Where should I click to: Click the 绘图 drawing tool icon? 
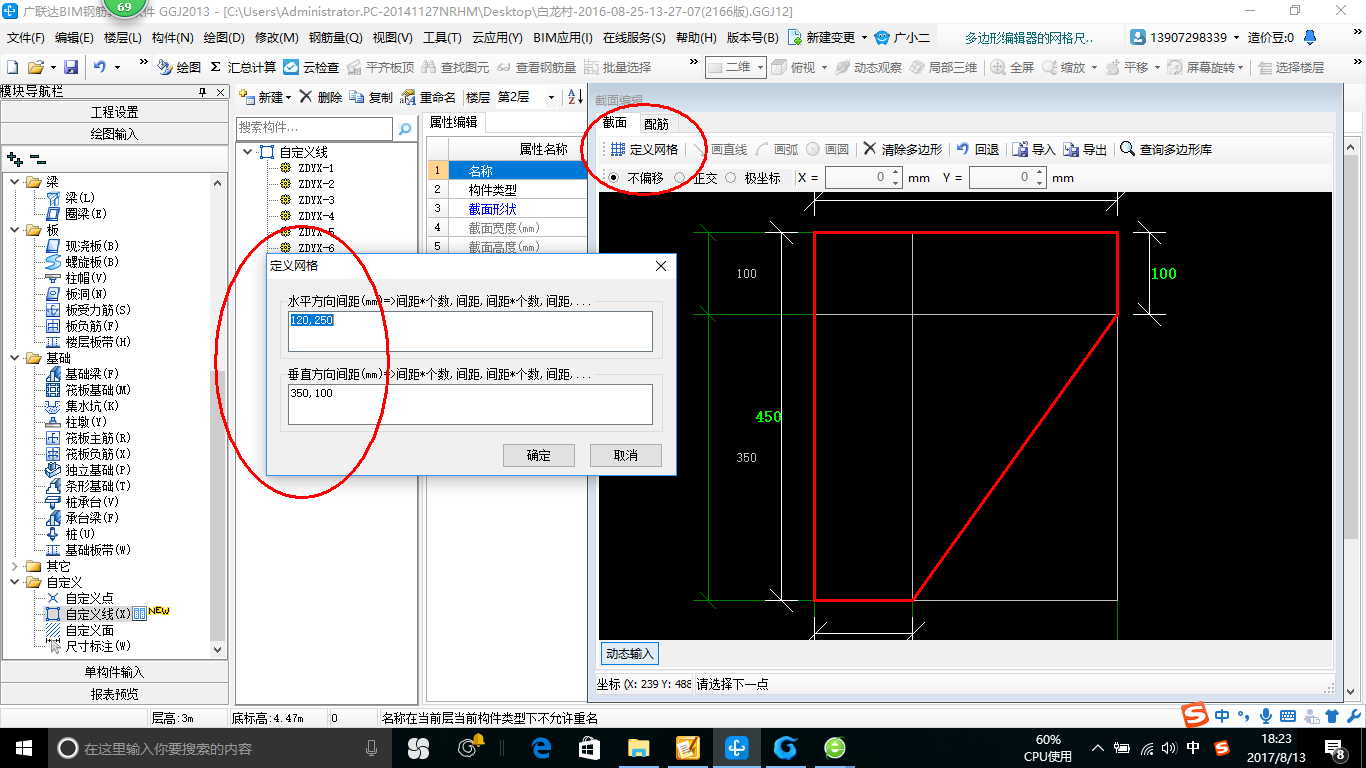click(x=164, y=67)
